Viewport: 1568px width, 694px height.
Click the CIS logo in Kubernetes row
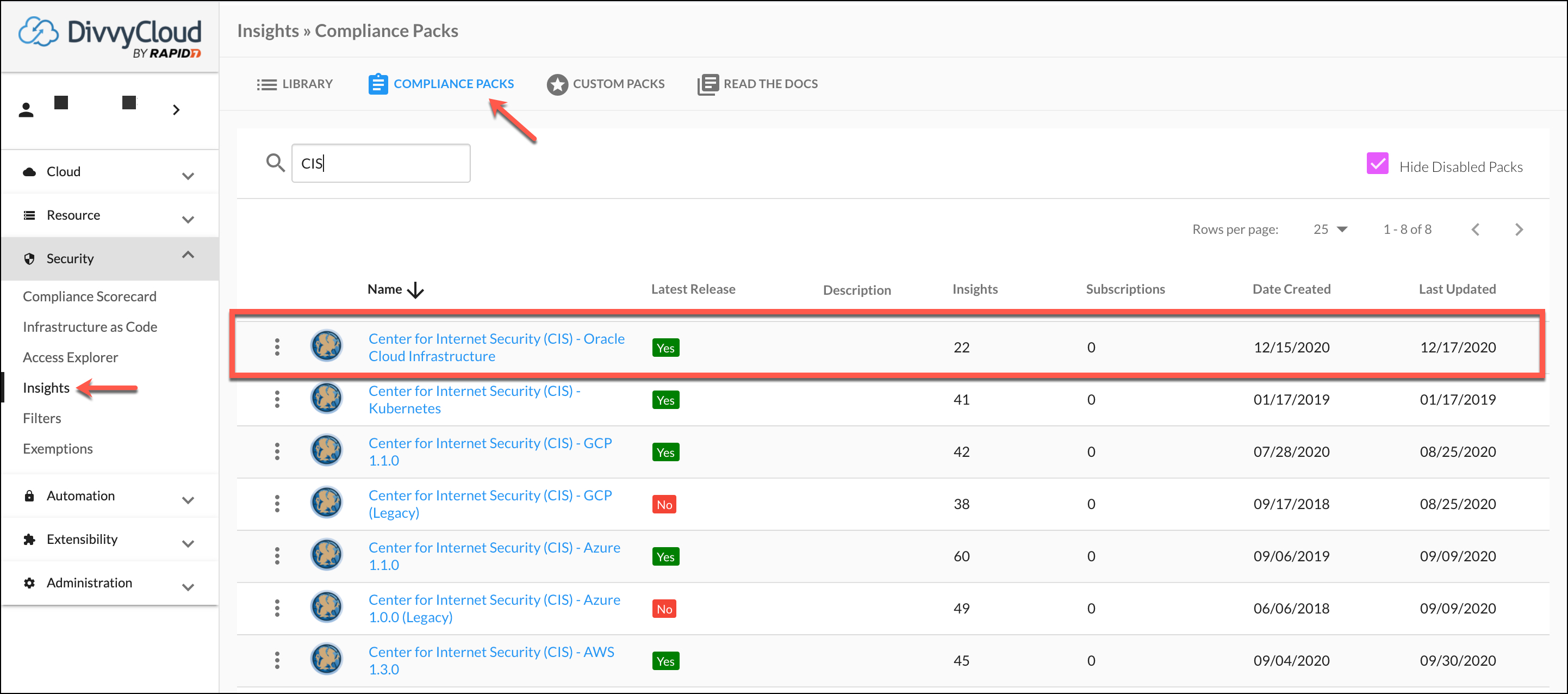click(x=326, y=399)
